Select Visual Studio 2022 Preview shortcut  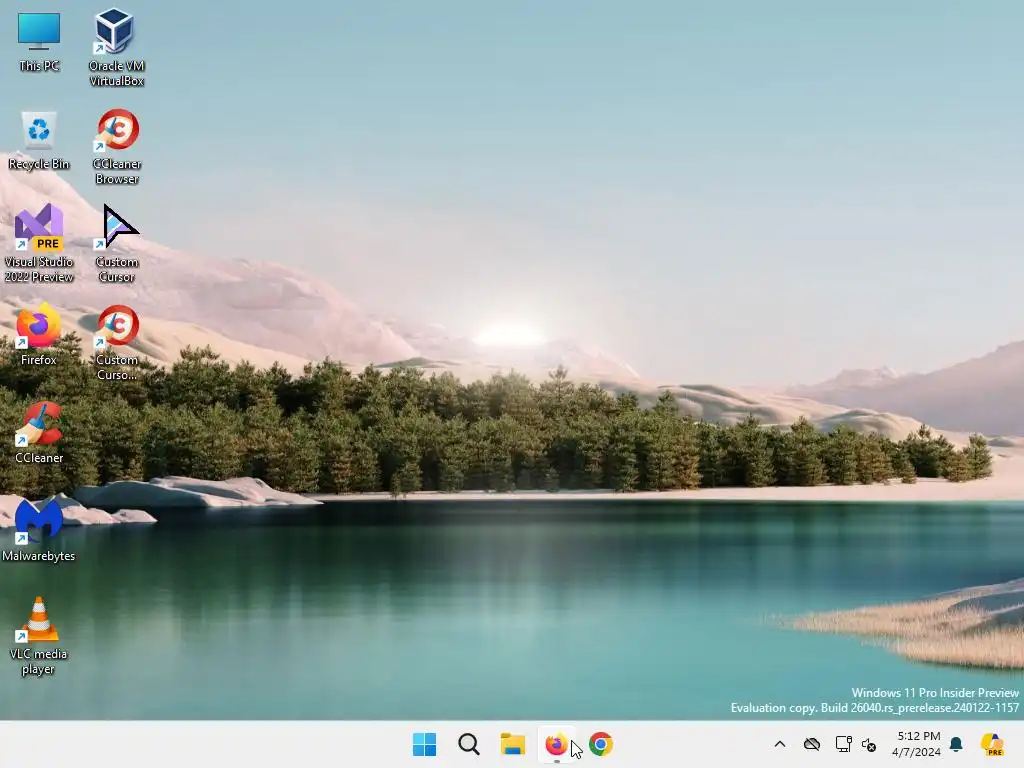pyautogui.click(x=39, y=244)
